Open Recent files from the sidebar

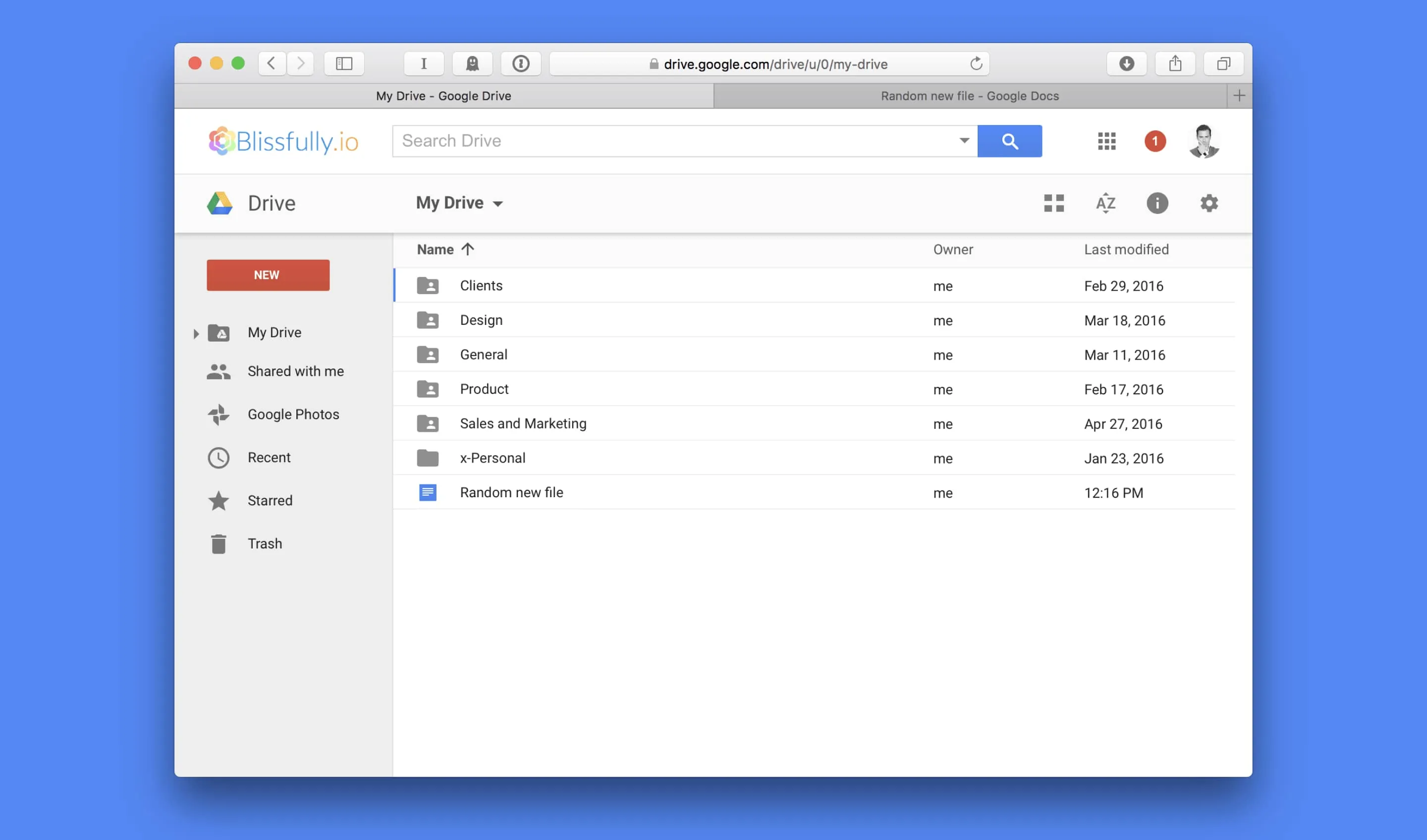[x=269, y=457]
